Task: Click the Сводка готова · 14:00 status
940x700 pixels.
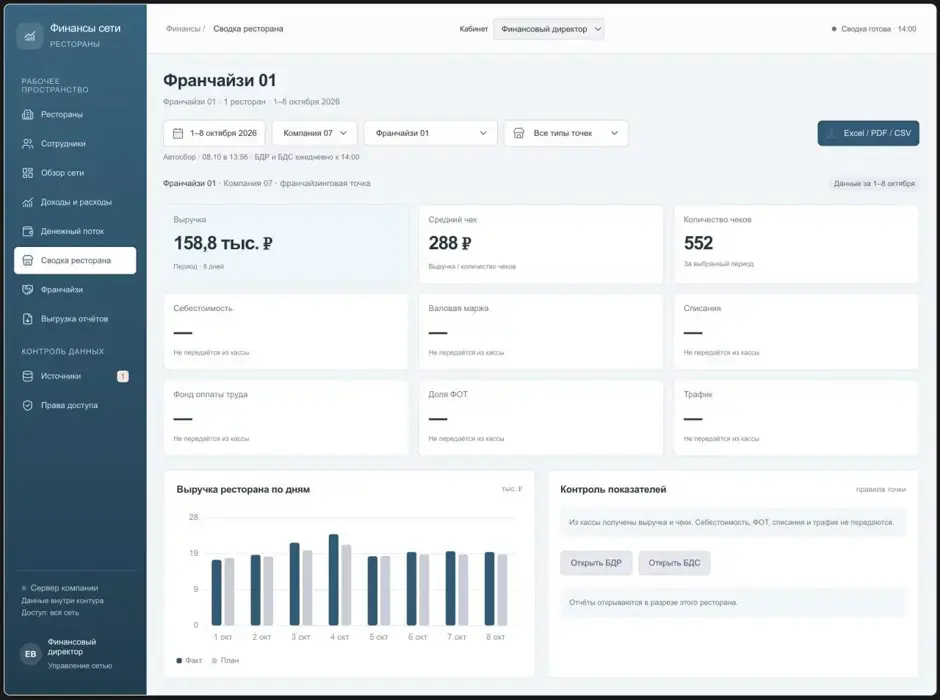Action: coord(874,29)
